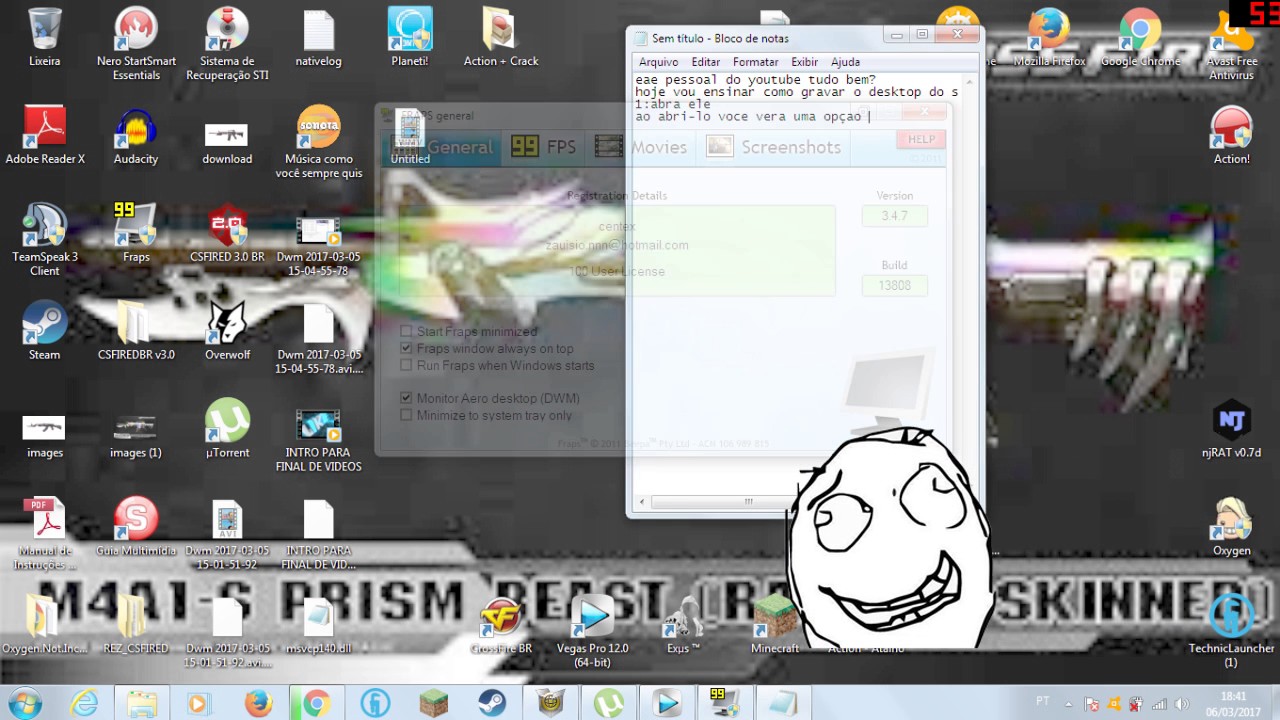Open the Planeti! desktop shortcut
Image resolution: width=1280 pixels, height=720 pixels.
pos(410,38)
